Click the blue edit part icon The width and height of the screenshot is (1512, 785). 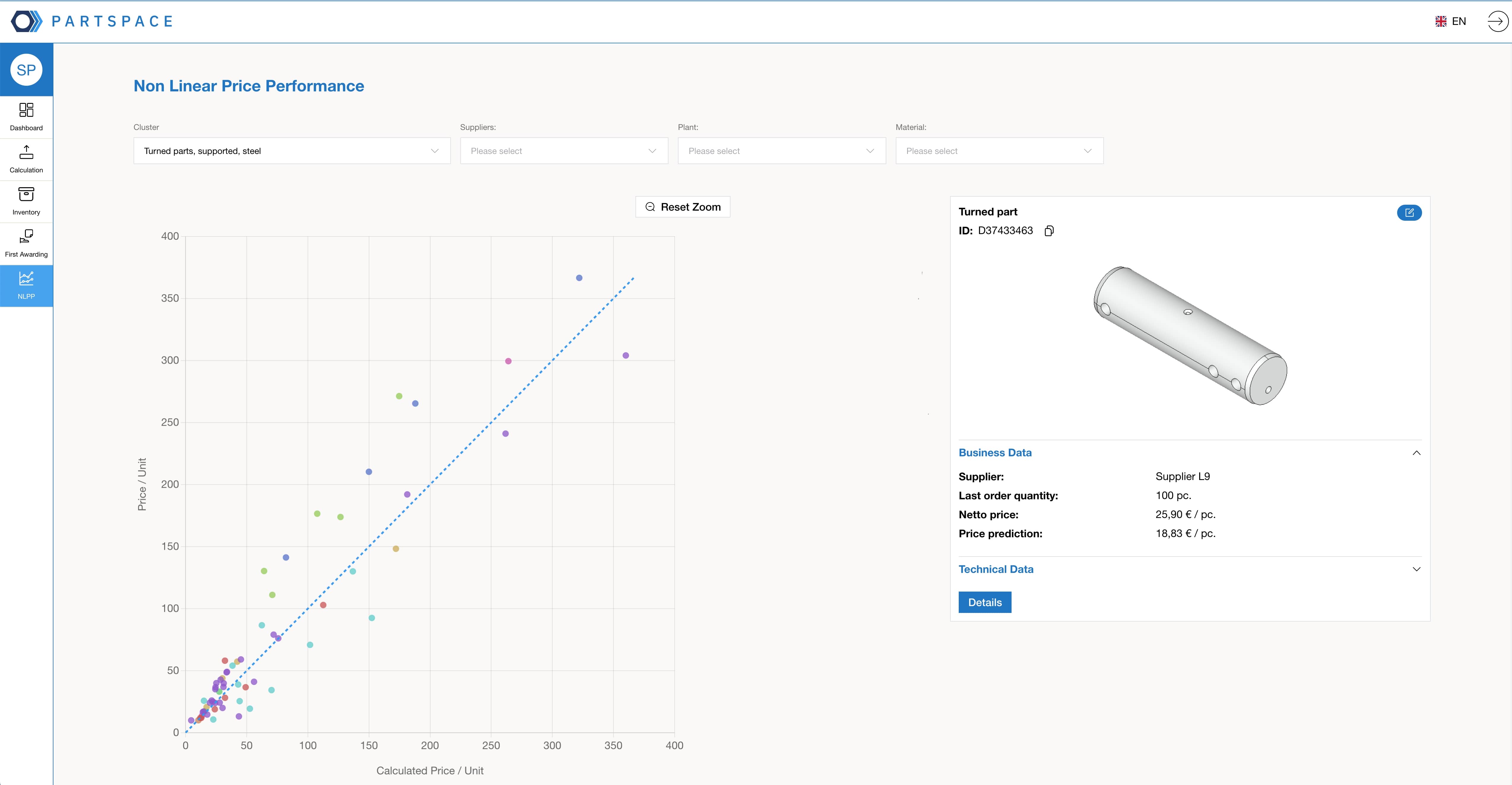pyautogui.click(x=1409, y=212)
